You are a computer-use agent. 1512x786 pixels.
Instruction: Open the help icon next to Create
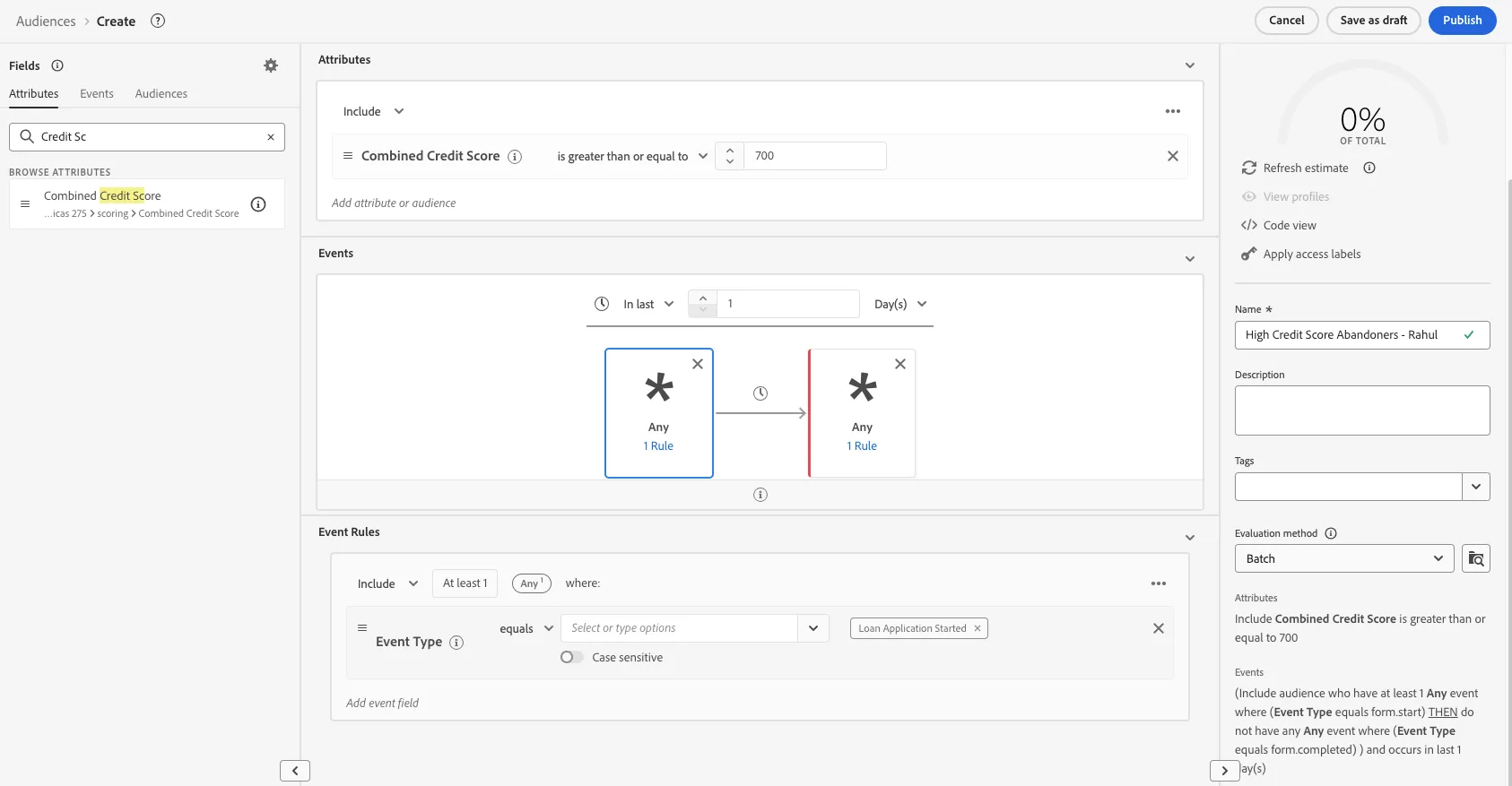[x=158, y=21]
